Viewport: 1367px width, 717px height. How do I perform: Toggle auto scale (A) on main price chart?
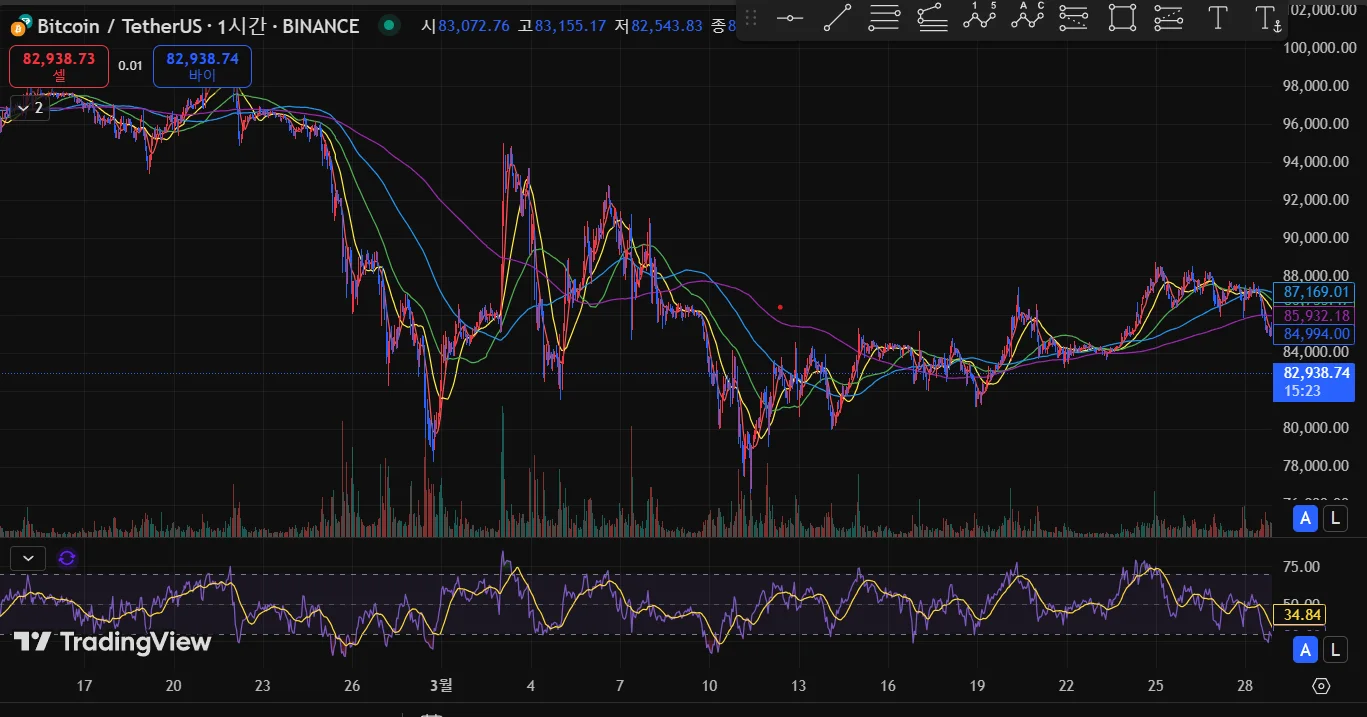coord(1304,518)
